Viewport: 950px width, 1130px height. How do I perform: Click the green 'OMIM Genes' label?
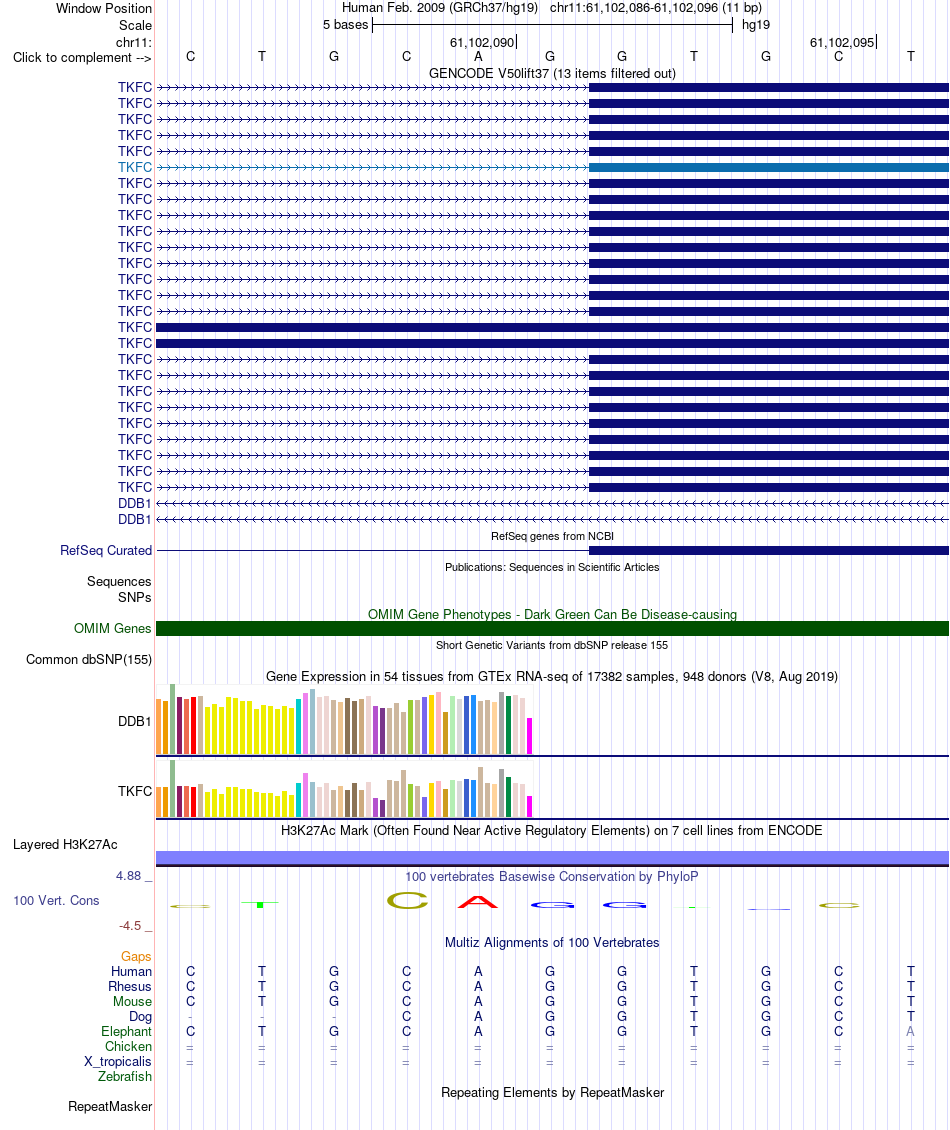pyautogui.click(x=112, y=628)
